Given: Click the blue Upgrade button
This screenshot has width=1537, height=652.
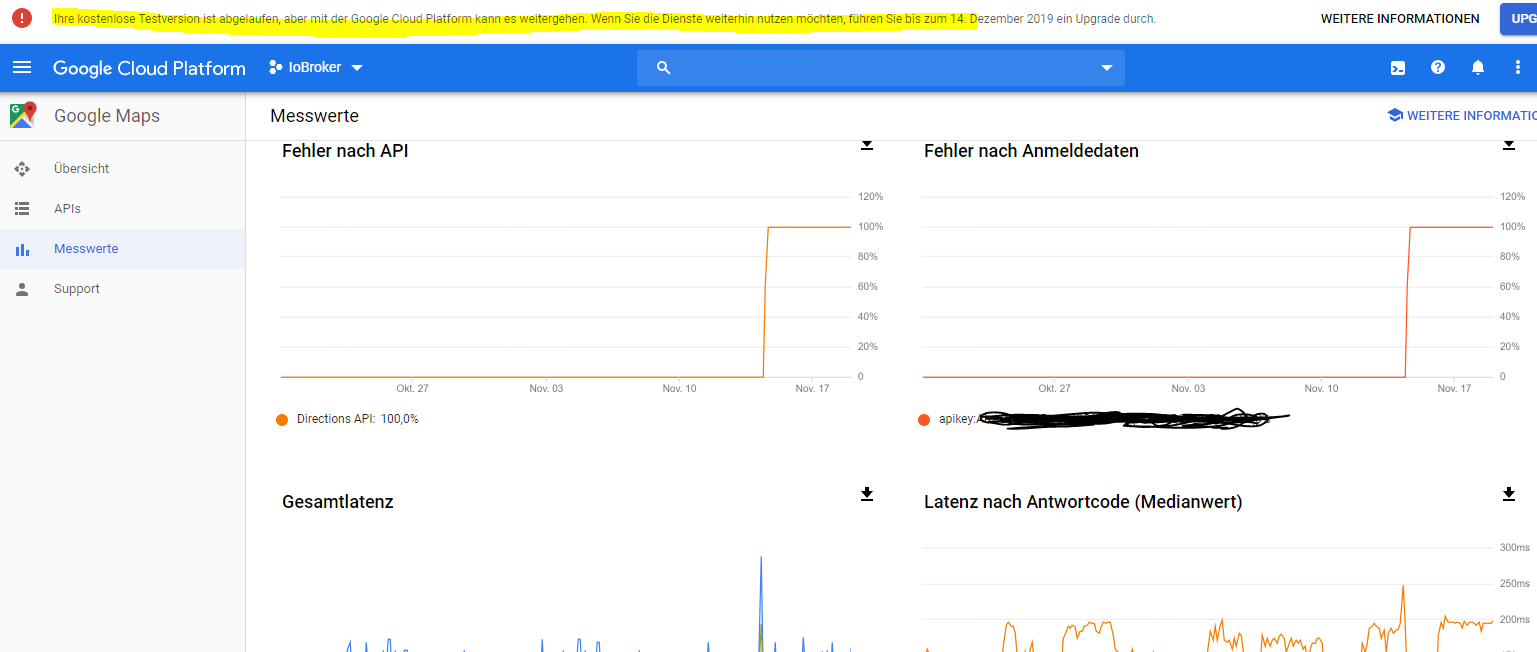Looking at the screenshot, I should [x=1518, y=19].
